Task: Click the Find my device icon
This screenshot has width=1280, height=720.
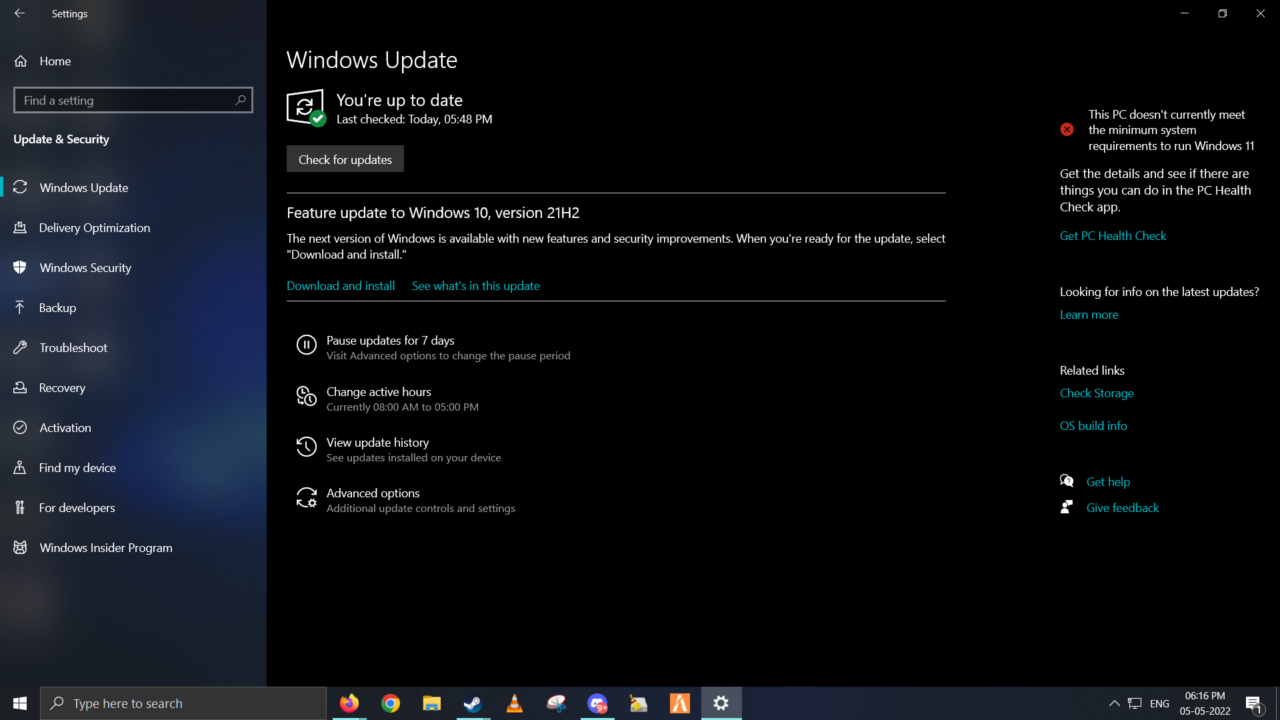Action: (x=20, y=468)
